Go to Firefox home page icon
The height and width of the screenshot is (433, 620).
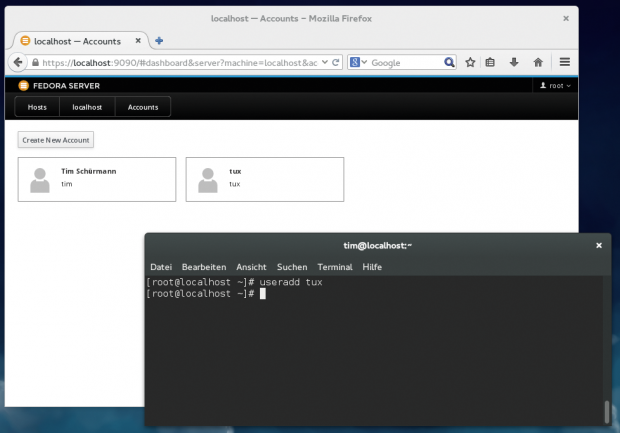(x=537, y=62)
